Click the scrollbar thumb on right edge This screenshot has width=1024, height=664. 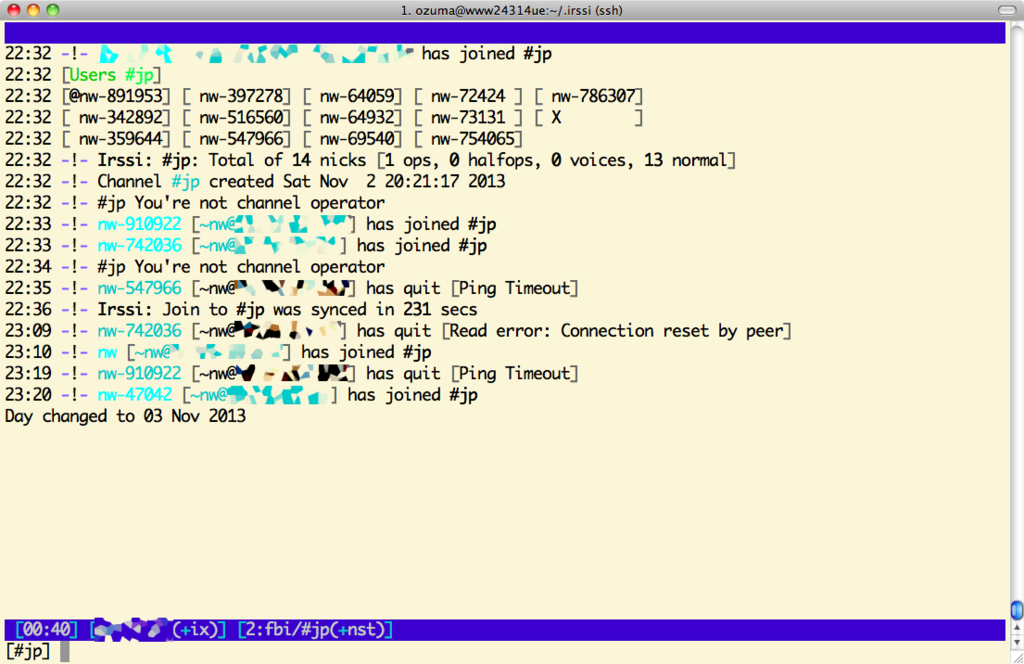[1017, 610]
